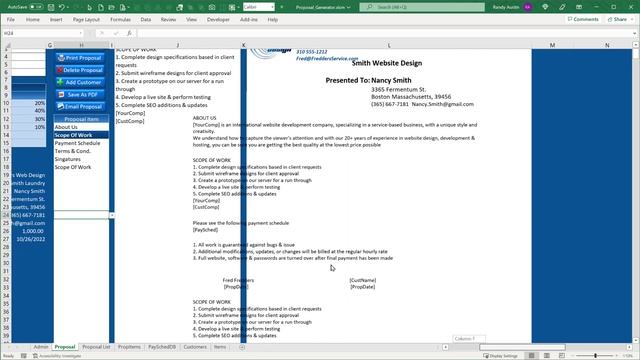Open the View ribbon tab
The width and height of the screenshot is (640, 360).
191,19
